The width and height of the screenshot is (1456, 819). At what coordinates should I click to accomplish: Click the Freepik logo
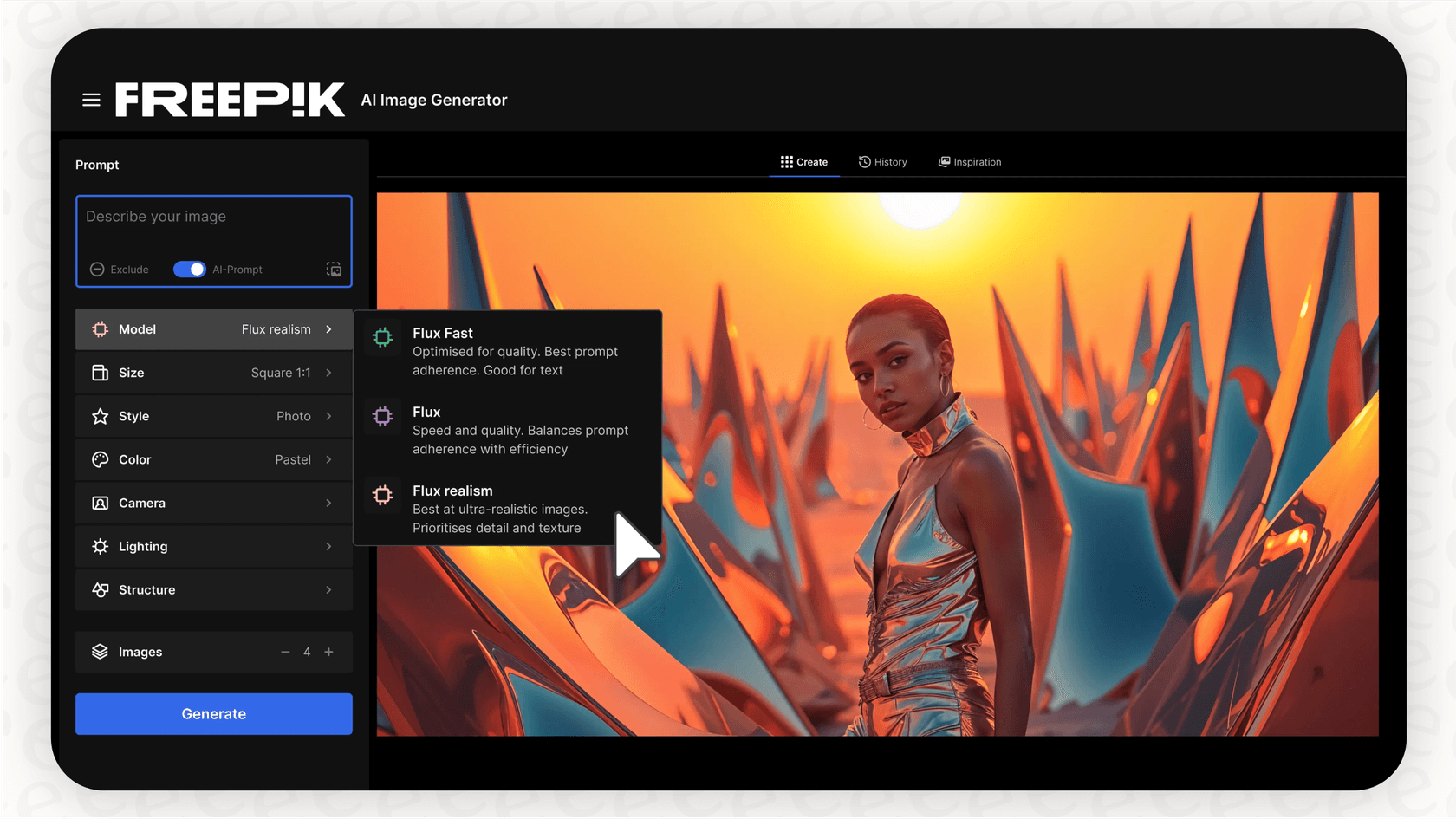tap(230, 100)
